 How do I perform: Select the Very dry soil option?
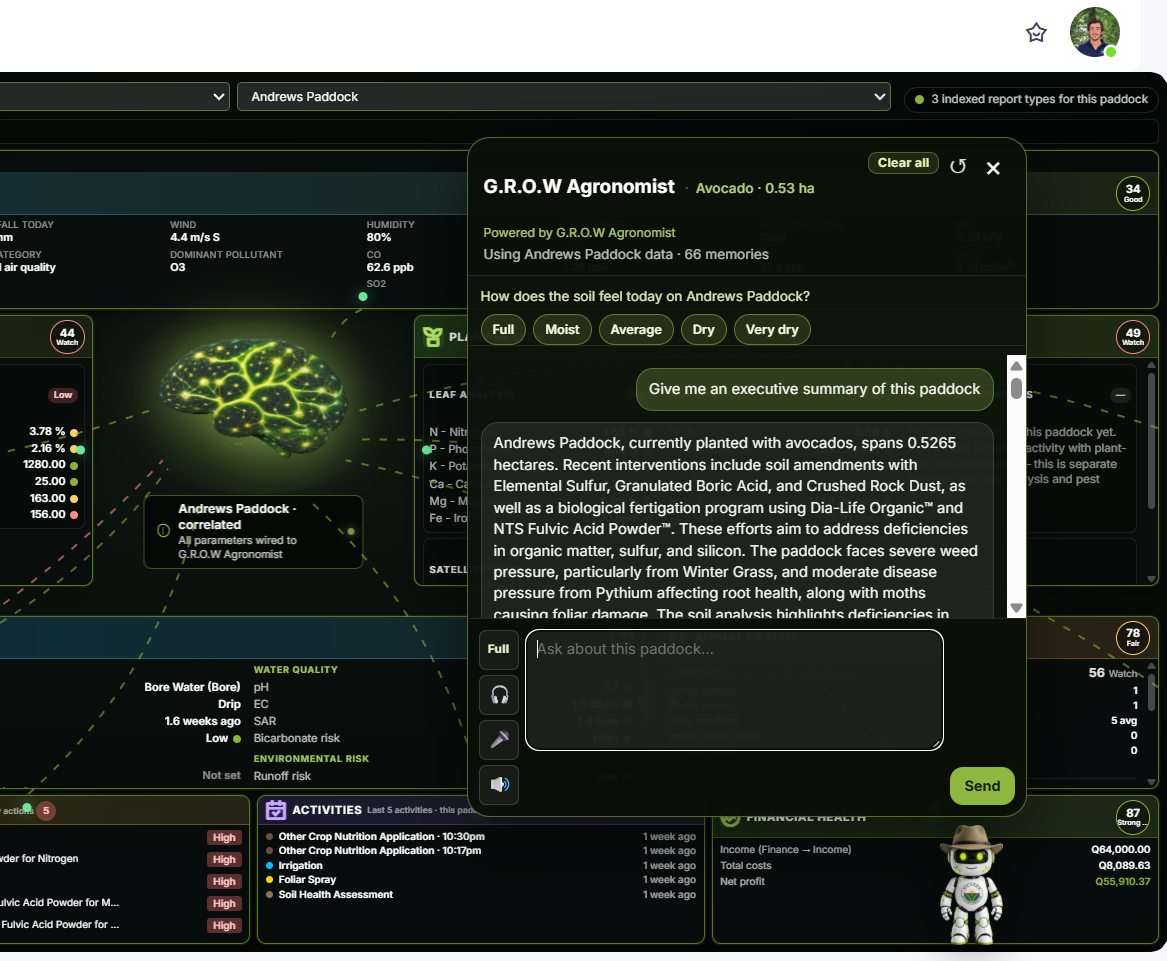[x=772, y=330]
